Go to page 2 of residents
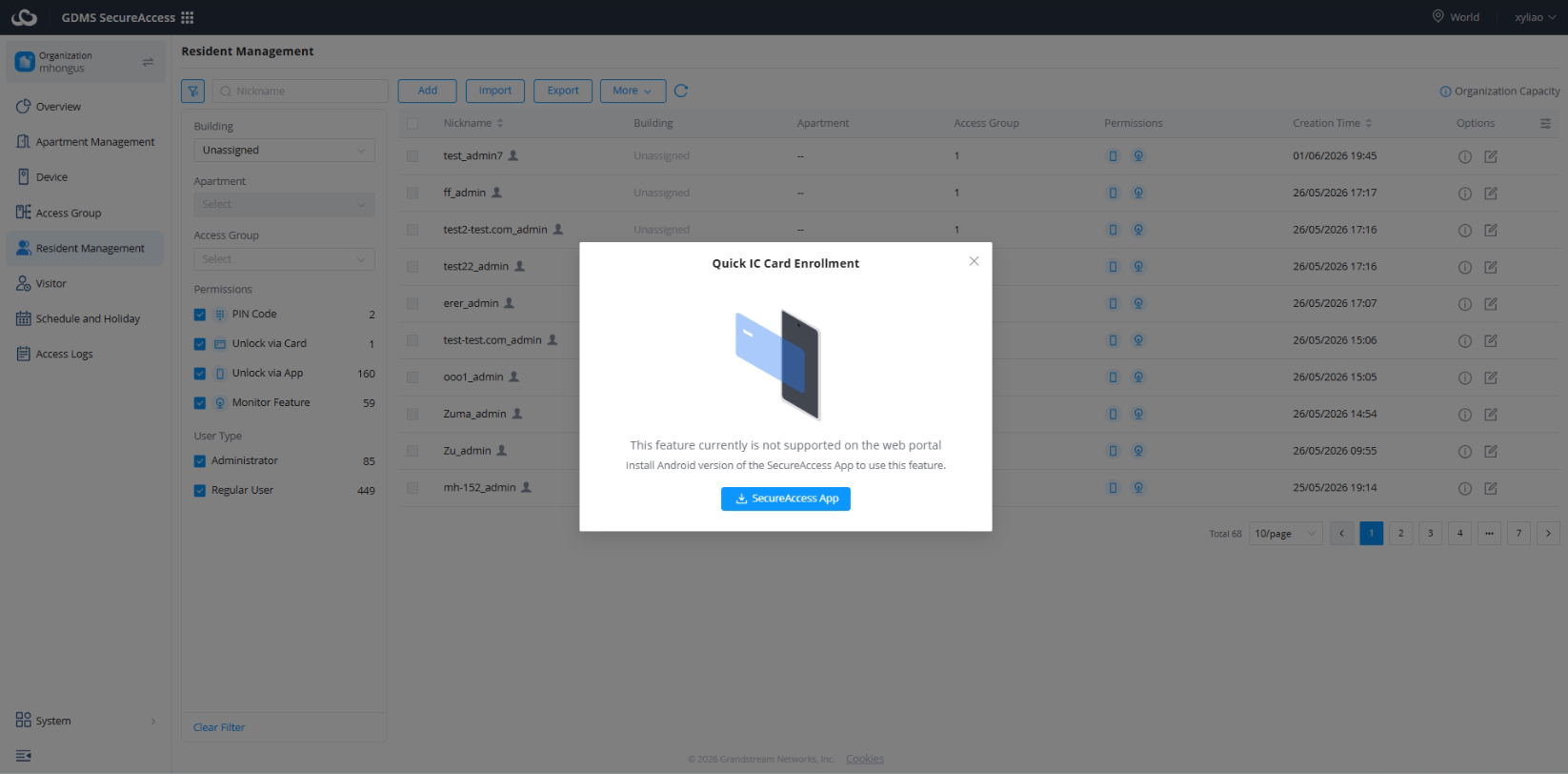 click(1400, 533)
